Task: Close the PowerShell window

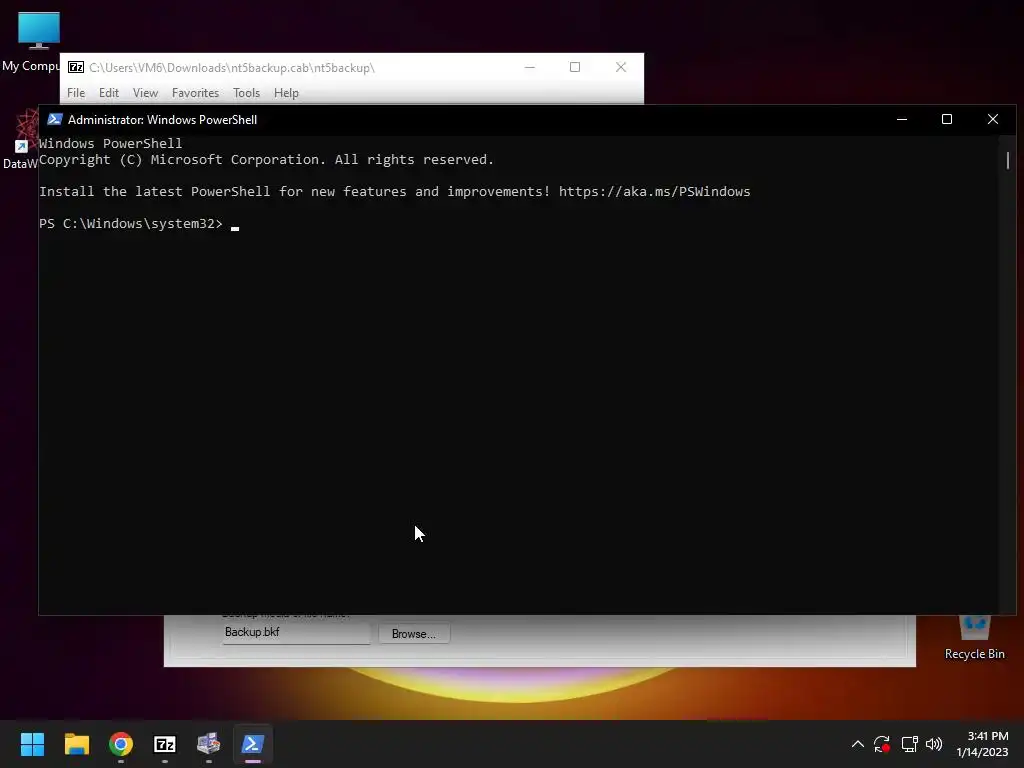Action: 993,120
